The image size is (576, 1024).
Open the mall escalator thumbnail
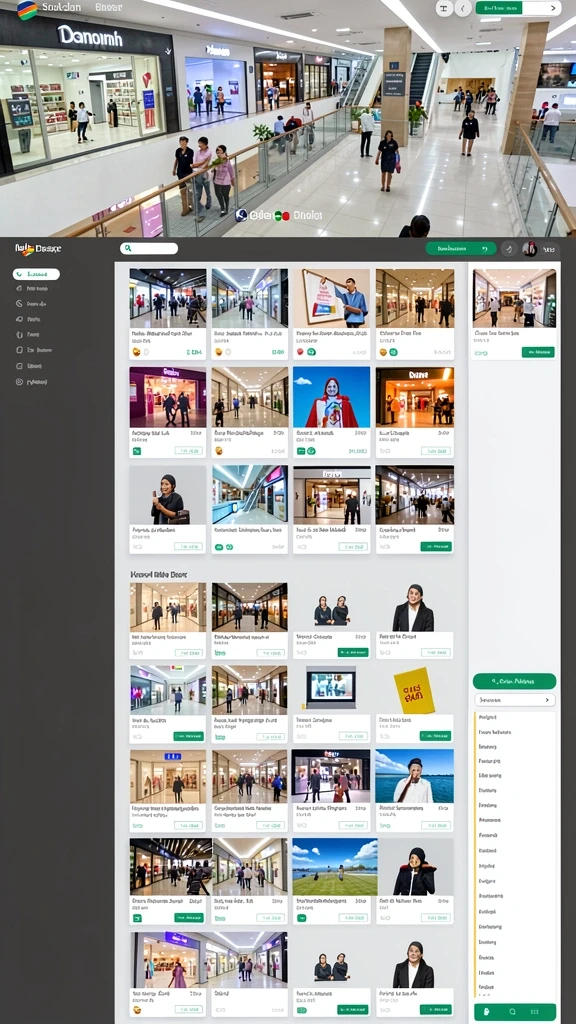(249, 495)
